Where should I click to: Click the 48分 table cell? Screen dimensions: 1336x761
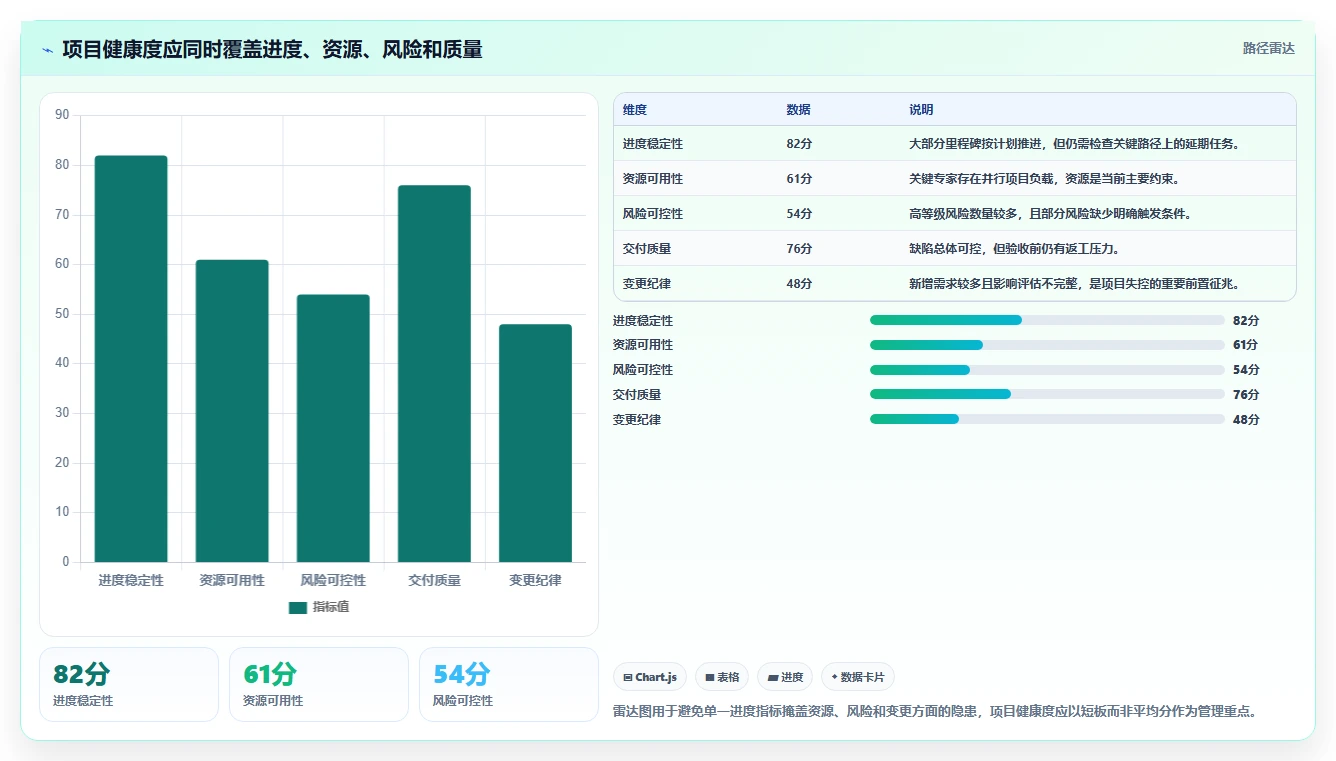799,284
